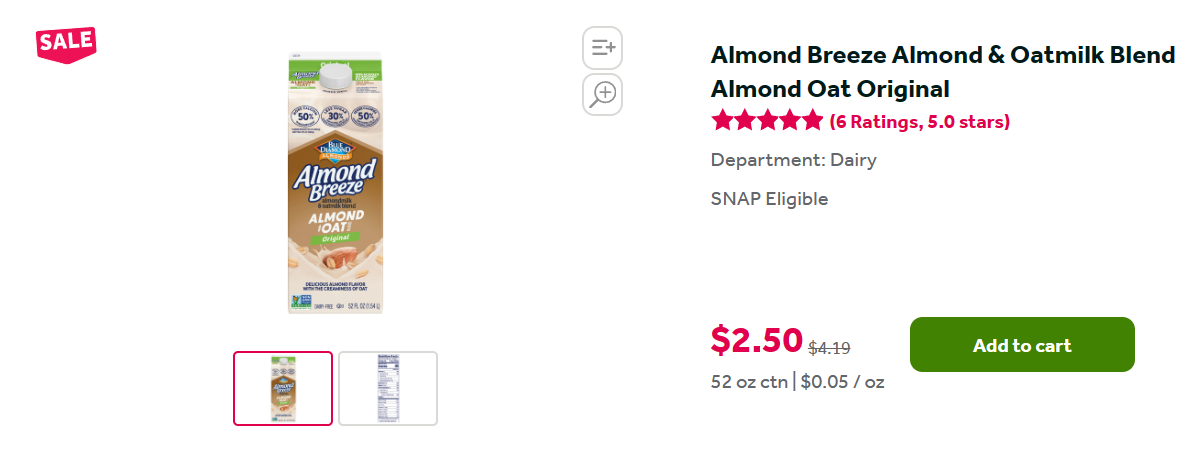Click the 52 oz ctn size text
Image resolution: width=1201 pixels, height=458 pixels.
[748, 382]
